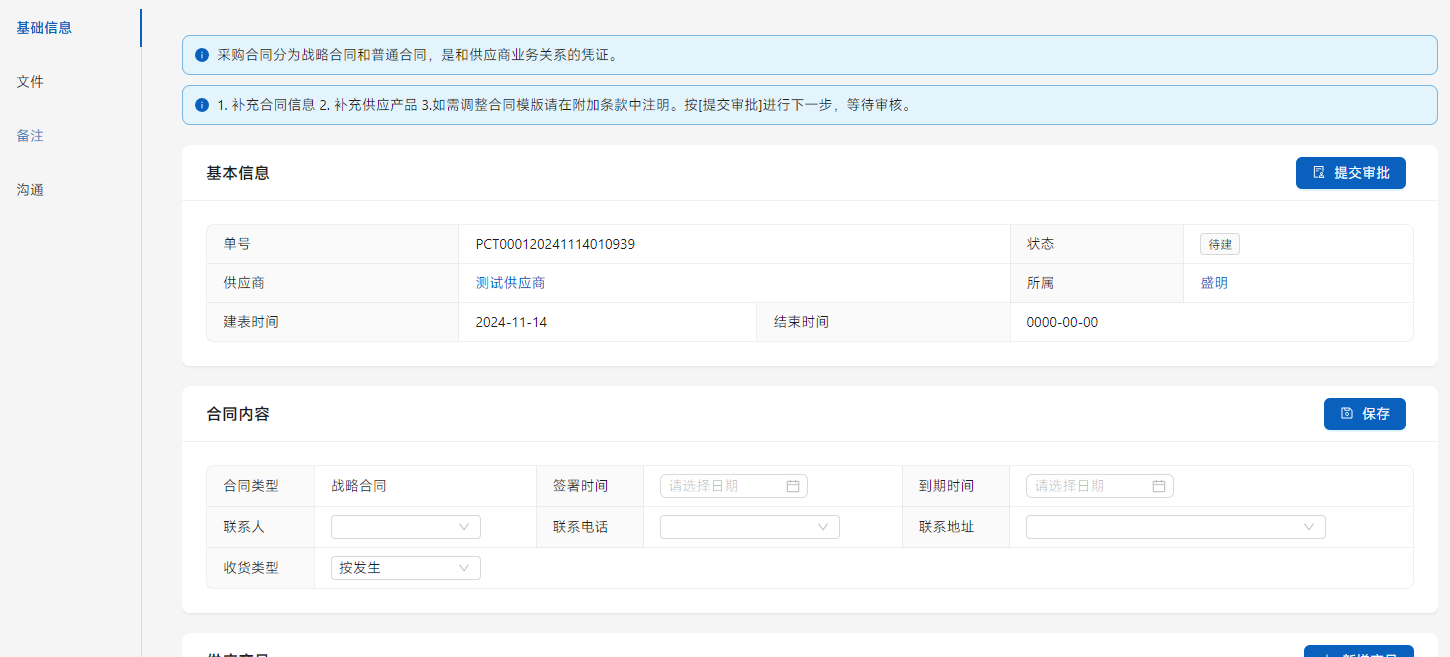Click the disk icon inside 保存 button
Screen dimensions: 1450x657
pyautogui.click(x=1347, y=414)
